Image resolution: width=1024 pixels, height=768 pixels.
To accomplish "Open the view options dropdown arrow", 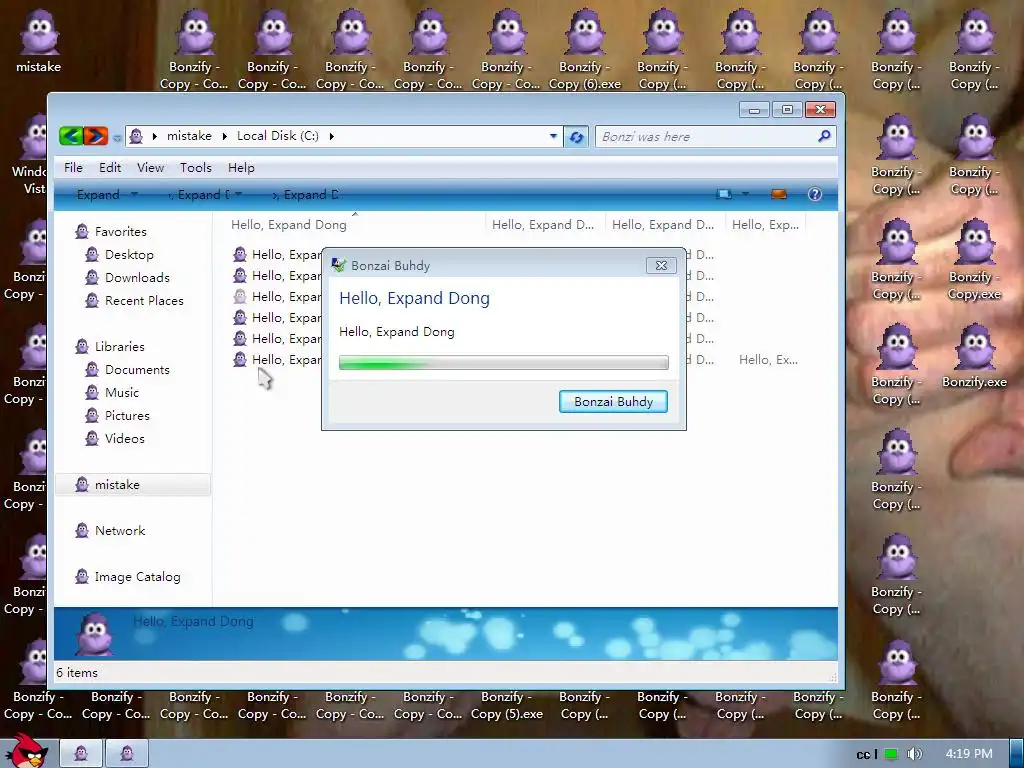I will tap(745, 194).
